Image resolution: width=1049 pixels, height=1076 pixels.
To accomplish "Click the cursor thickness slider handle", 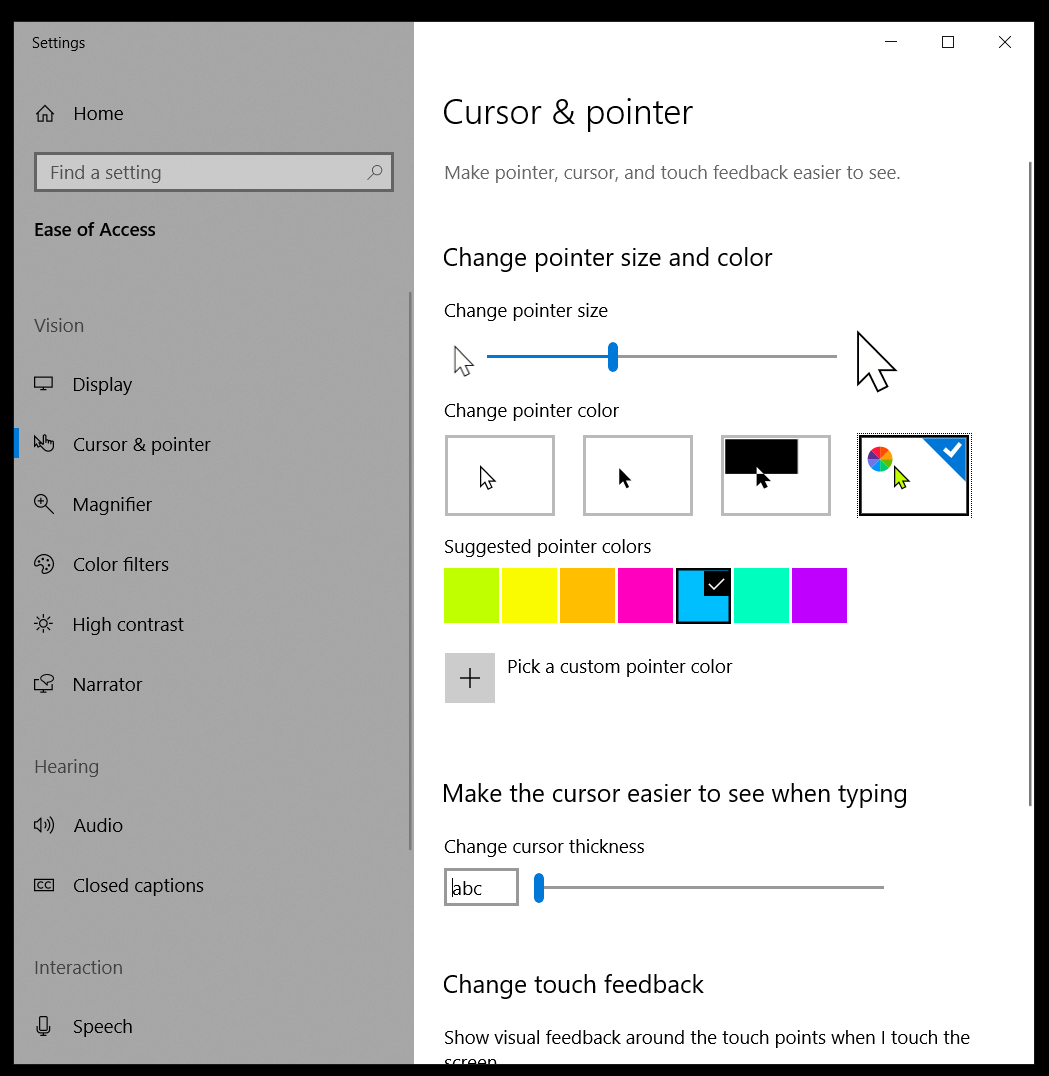I will click(539, 888).
